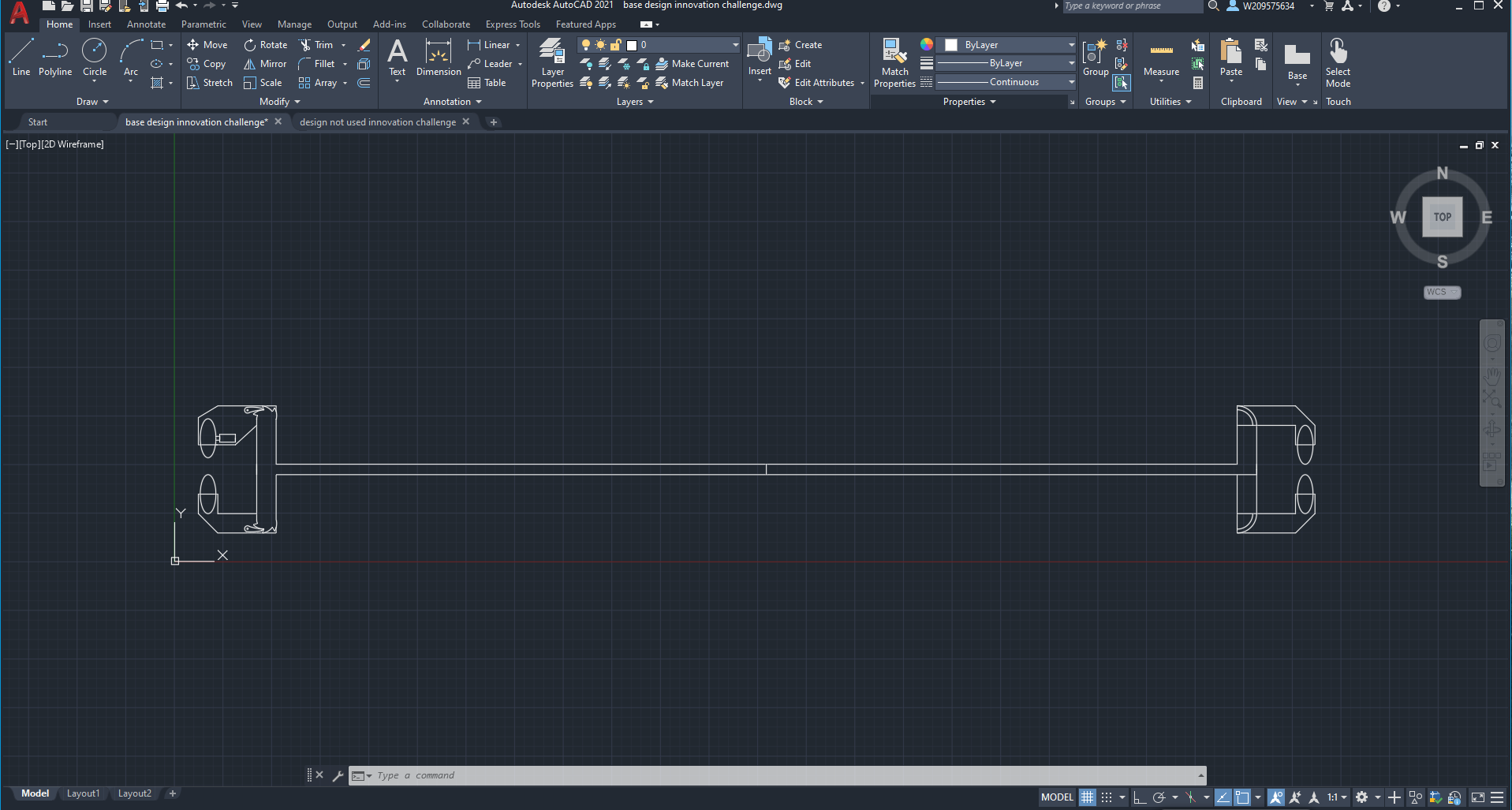
Task: Select the Fillet tool
Action: tap(317, 64)
